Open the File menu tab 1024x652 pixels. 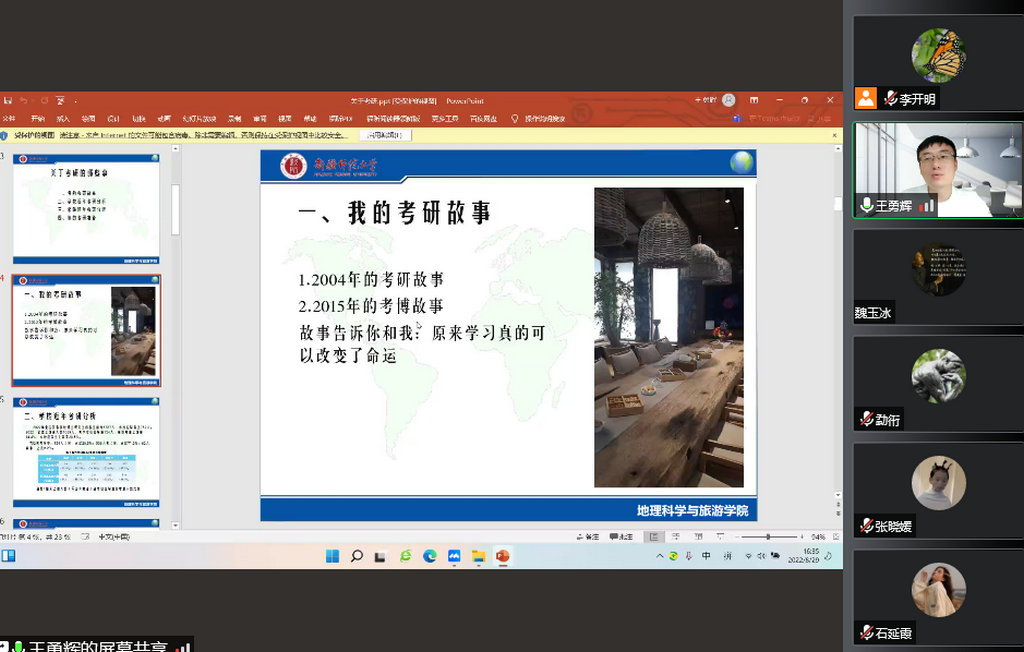[x=9, y=118]
